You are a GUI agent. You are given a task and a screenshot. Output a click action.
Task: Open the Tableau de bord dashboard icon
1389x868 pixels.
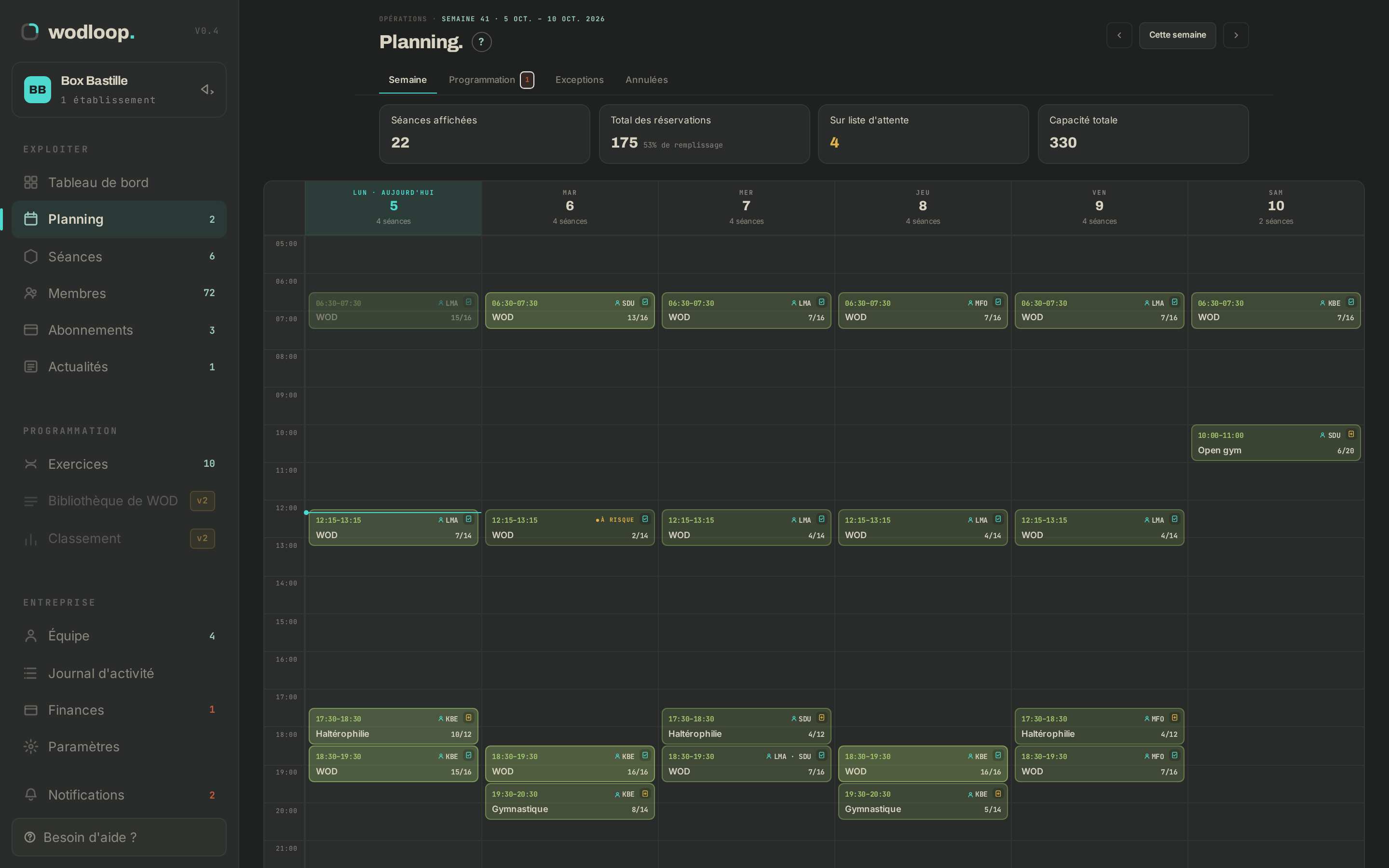coord(30,183)
